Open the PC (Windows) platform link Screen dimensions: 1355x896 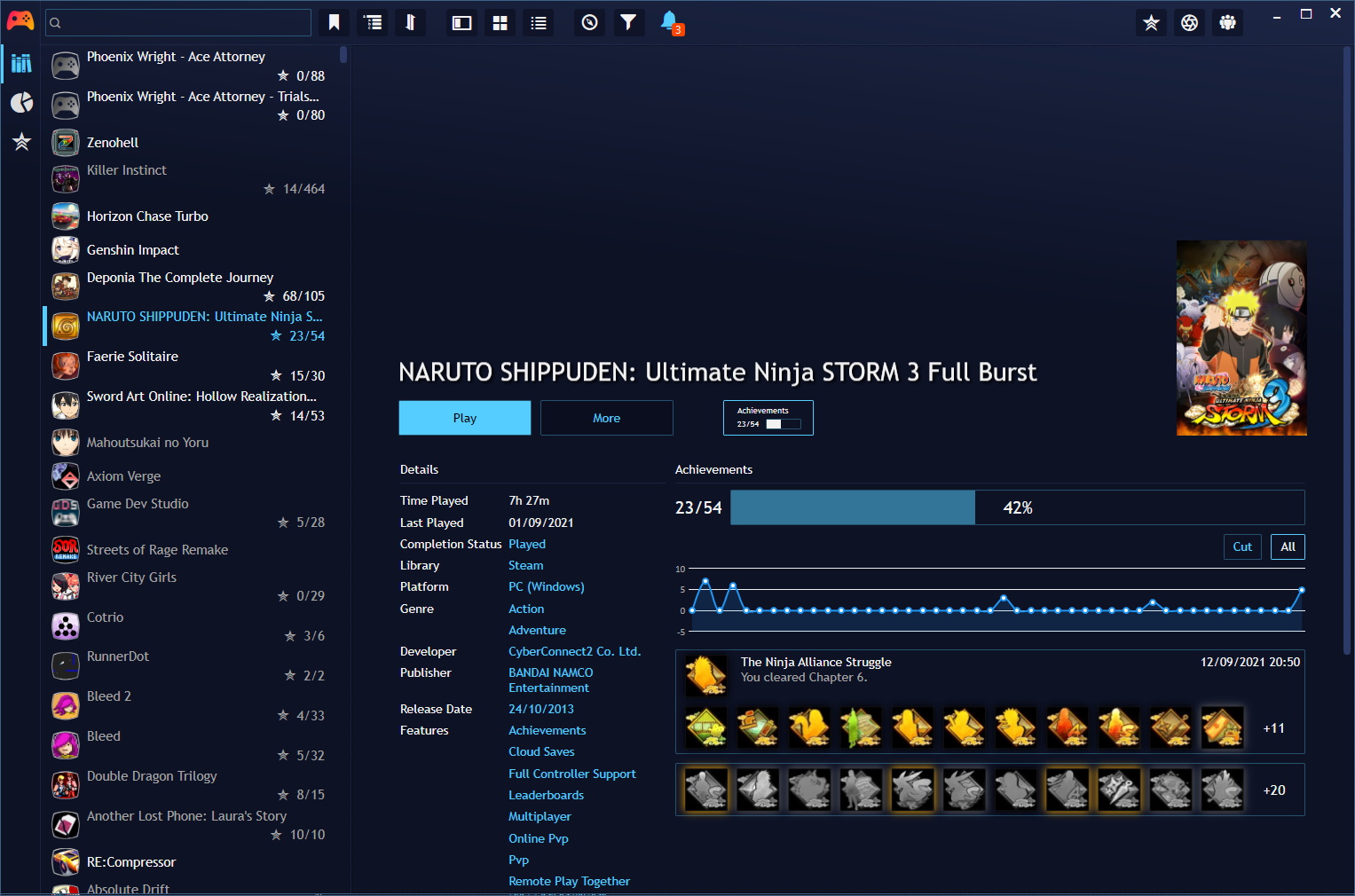pyautogui.click(x=547, y=586)
